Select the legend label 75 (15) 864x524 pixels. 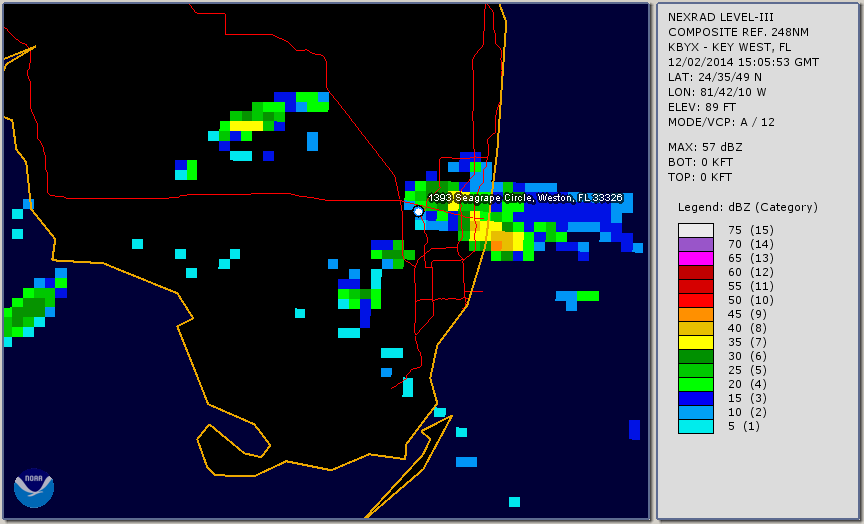(x=750, y=230)
